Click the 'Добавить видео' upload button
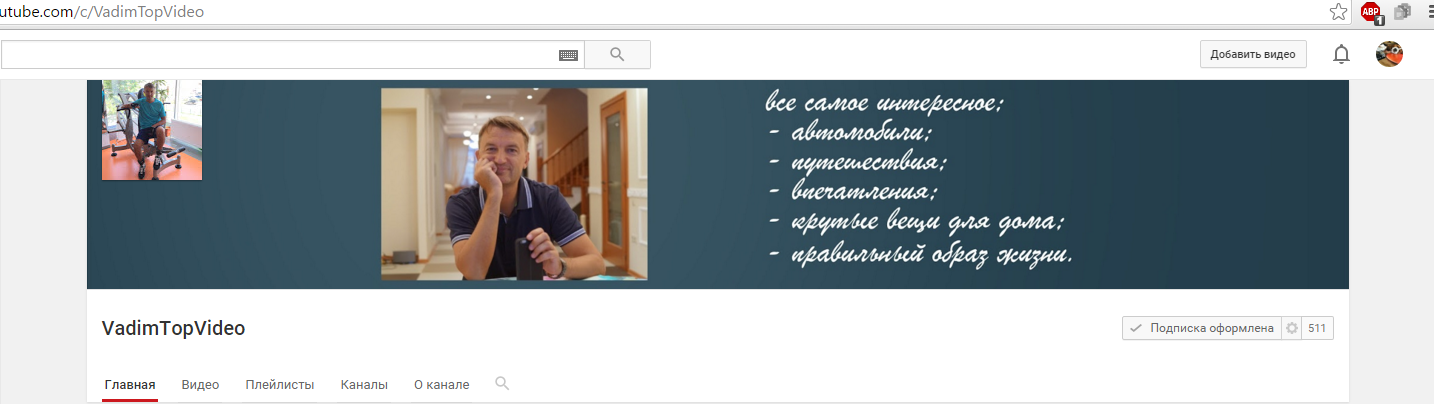Image resolution: width=1434 pixels, height=404 pixels. point(1253,54)
